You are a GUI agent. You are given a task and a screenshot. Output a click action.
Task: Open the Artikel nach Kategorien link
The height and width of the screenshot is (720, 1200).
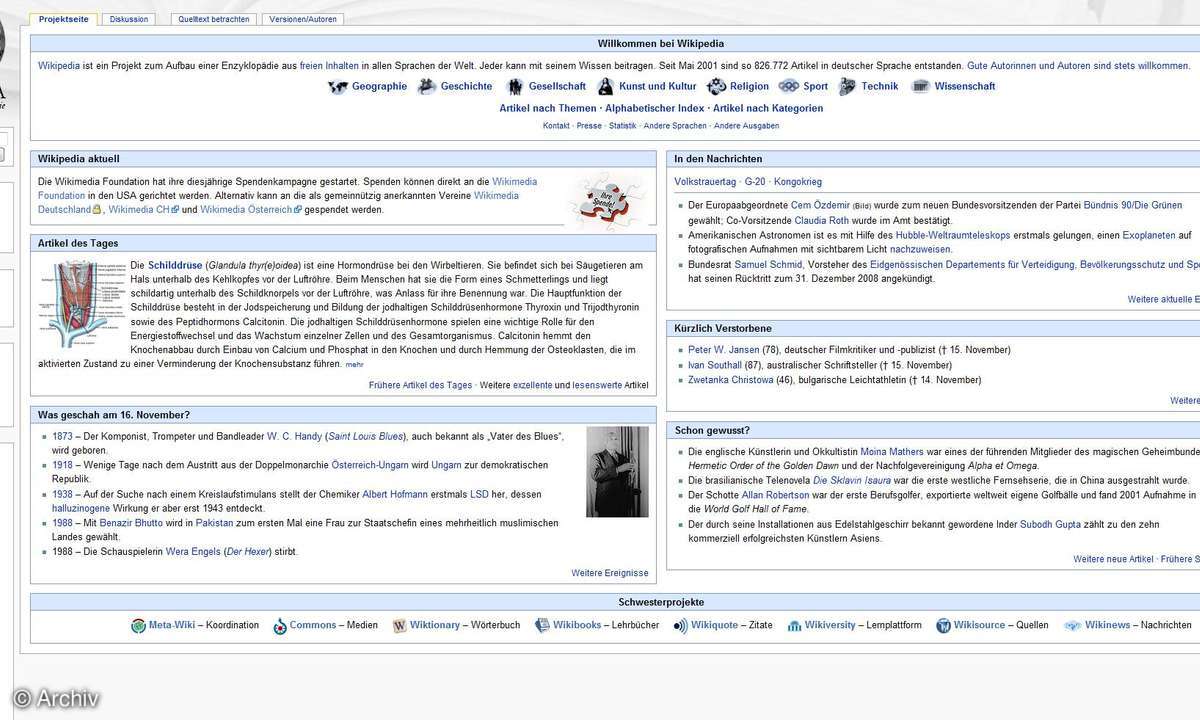coord(768,108)
